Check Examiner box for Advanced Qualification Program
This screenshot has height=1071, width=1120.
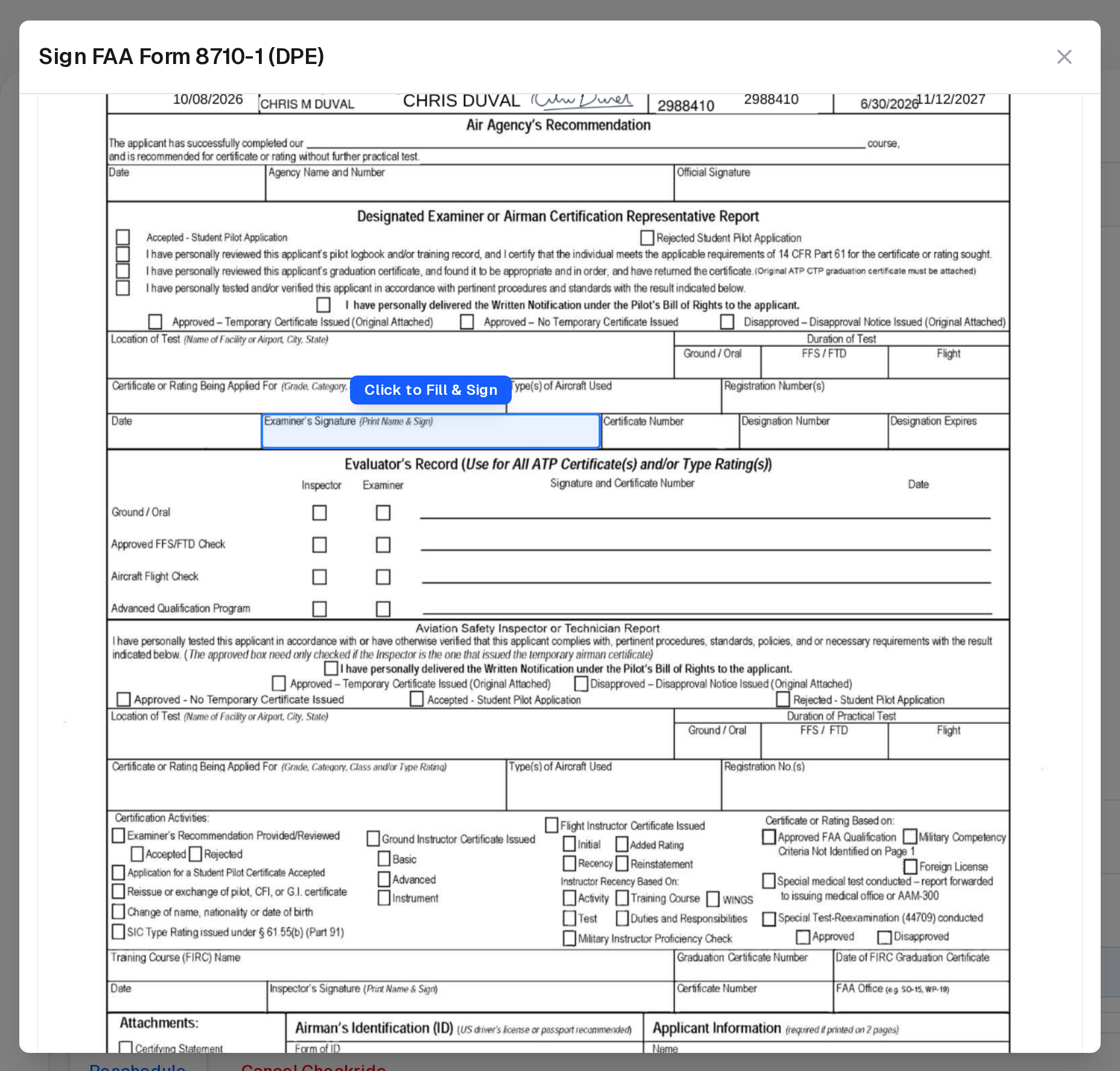pos(383,609)
